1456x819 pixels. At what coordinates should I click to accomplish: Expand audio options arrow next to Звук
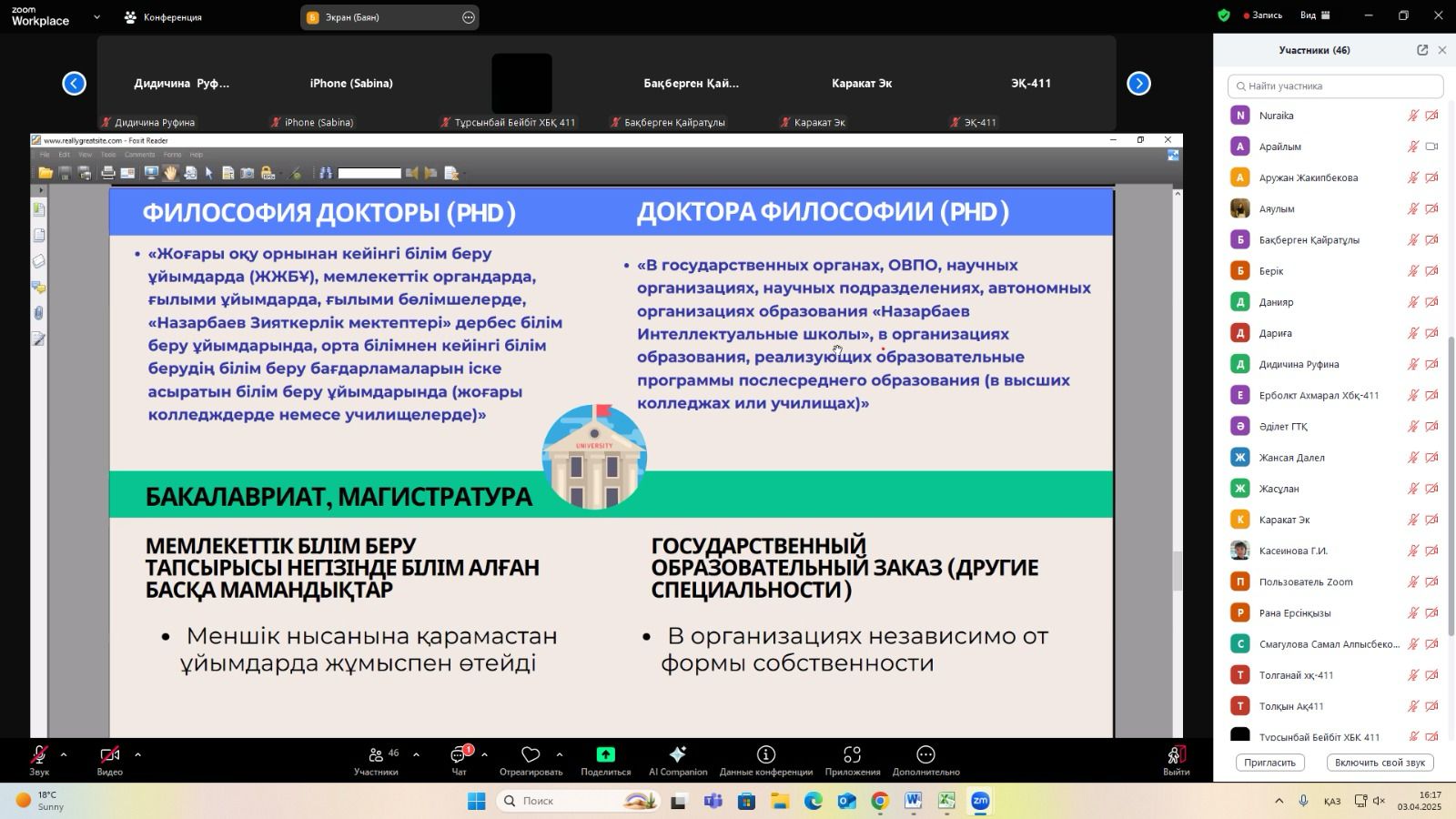[64, 754]
